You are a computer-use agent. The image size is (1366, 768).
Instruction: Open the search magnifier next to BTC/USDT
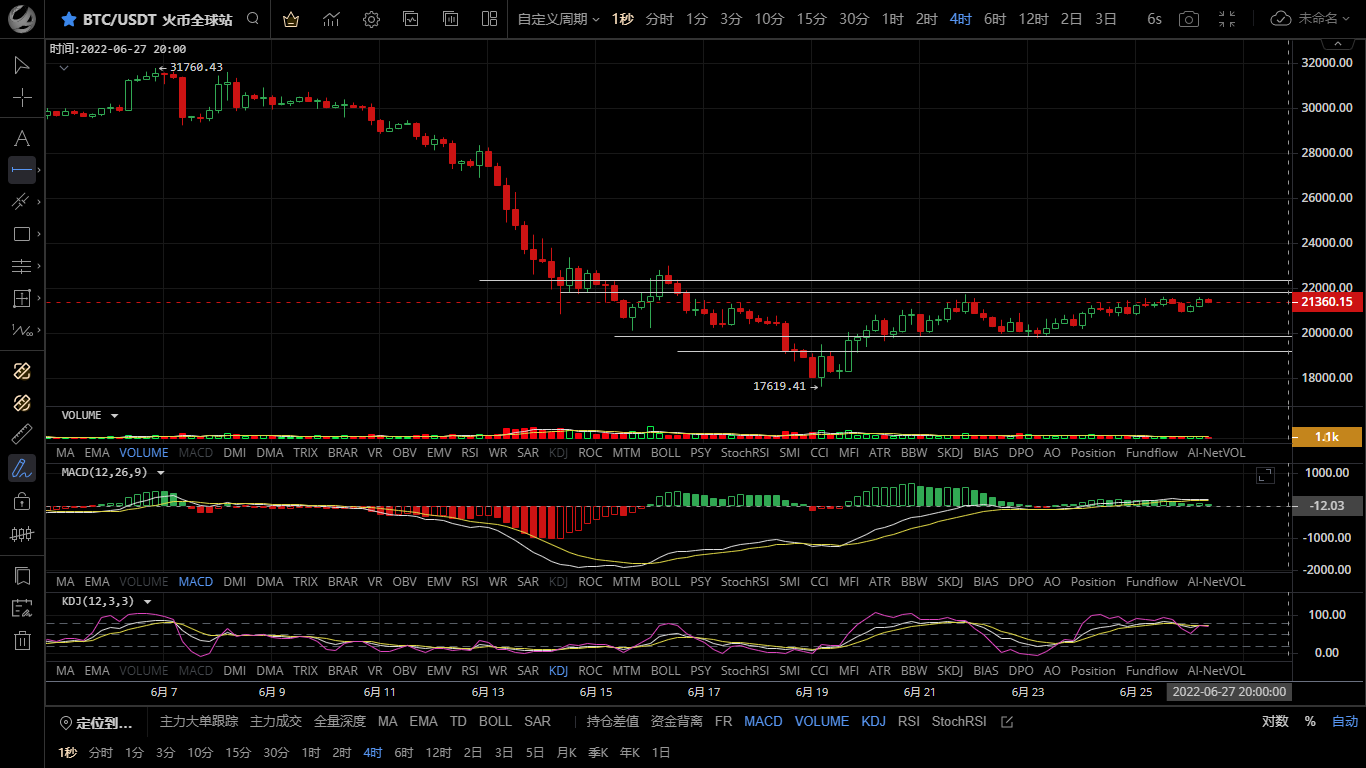pyautogui.click(x=253, y=19)
